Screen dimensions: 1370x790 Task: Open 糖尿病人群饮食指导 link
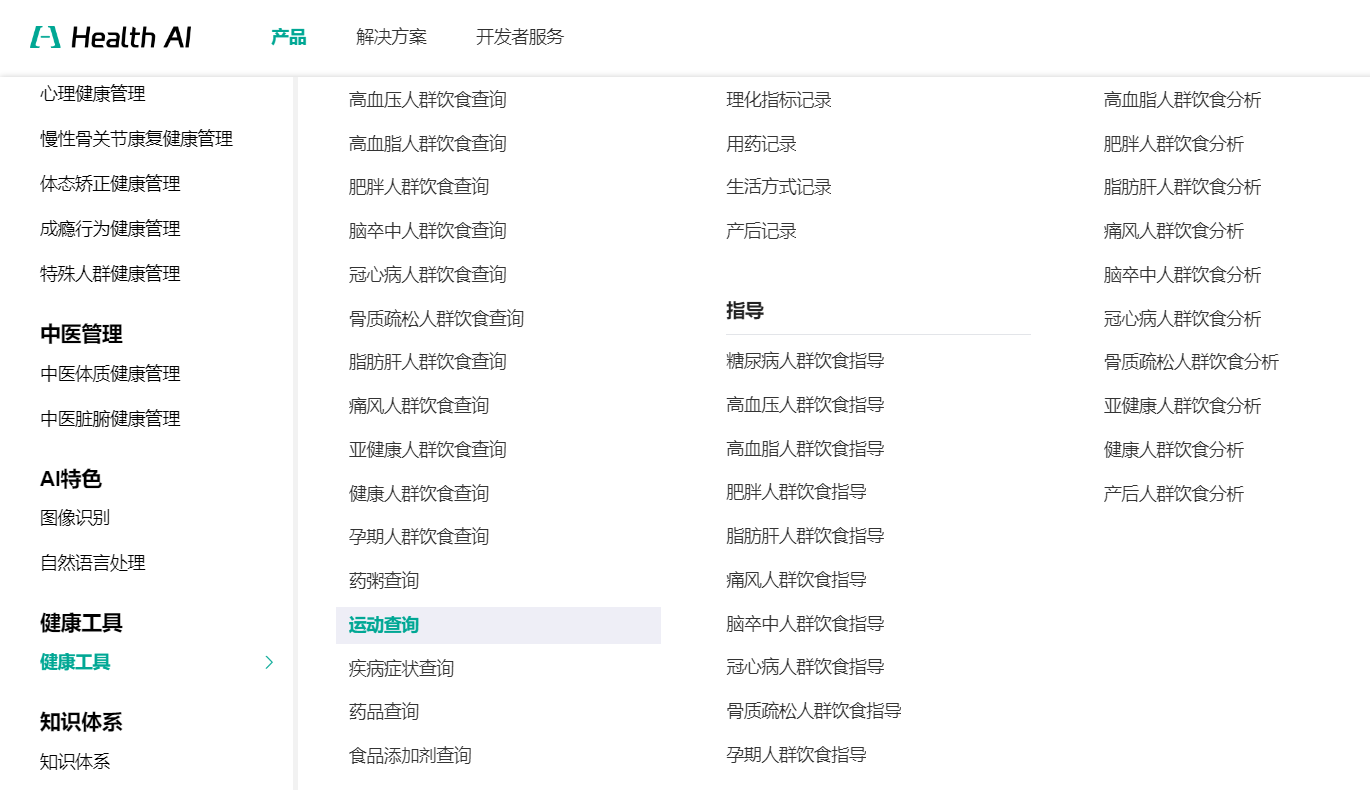click(x=805, y=361)
